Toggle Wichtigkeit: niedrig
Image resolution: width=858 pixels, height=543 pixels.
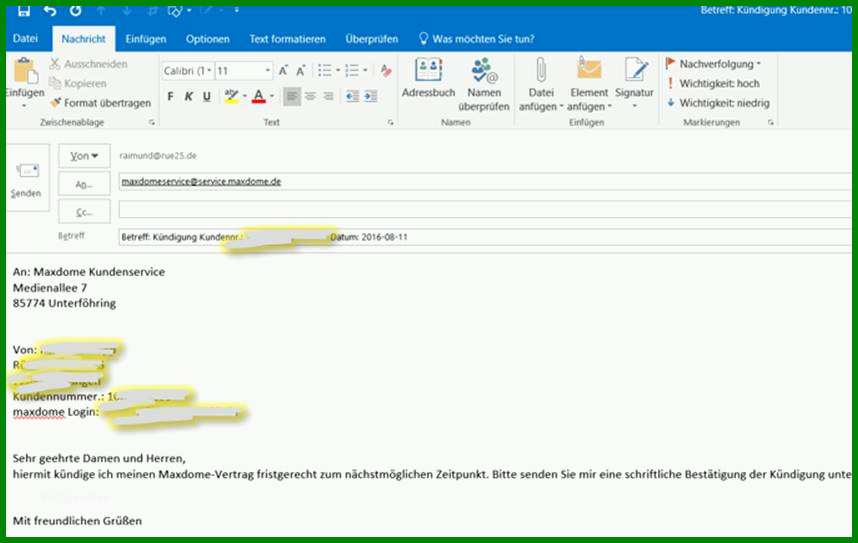[x=718, y=103]
